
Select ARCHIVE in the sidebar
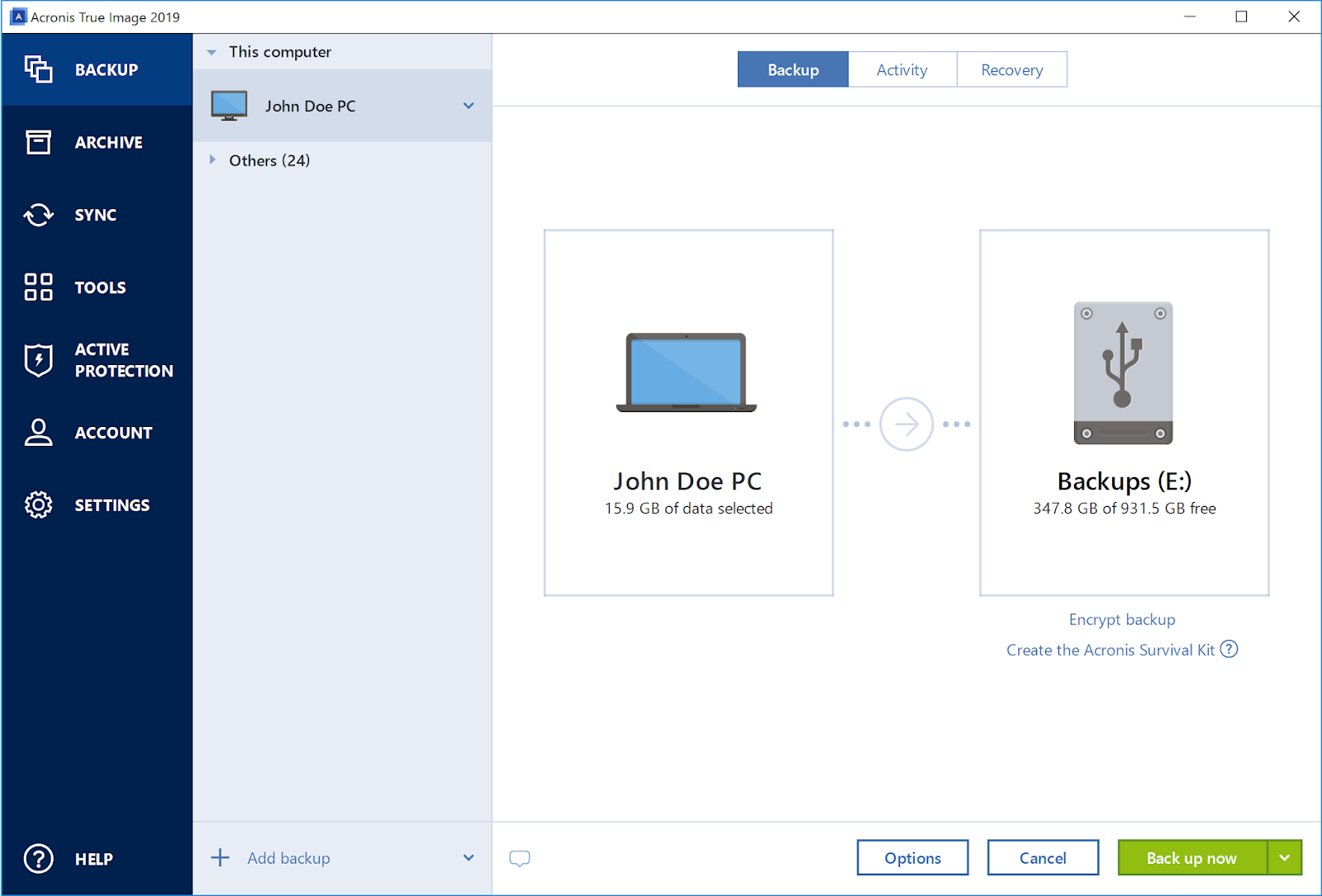(x=97, y=142)
